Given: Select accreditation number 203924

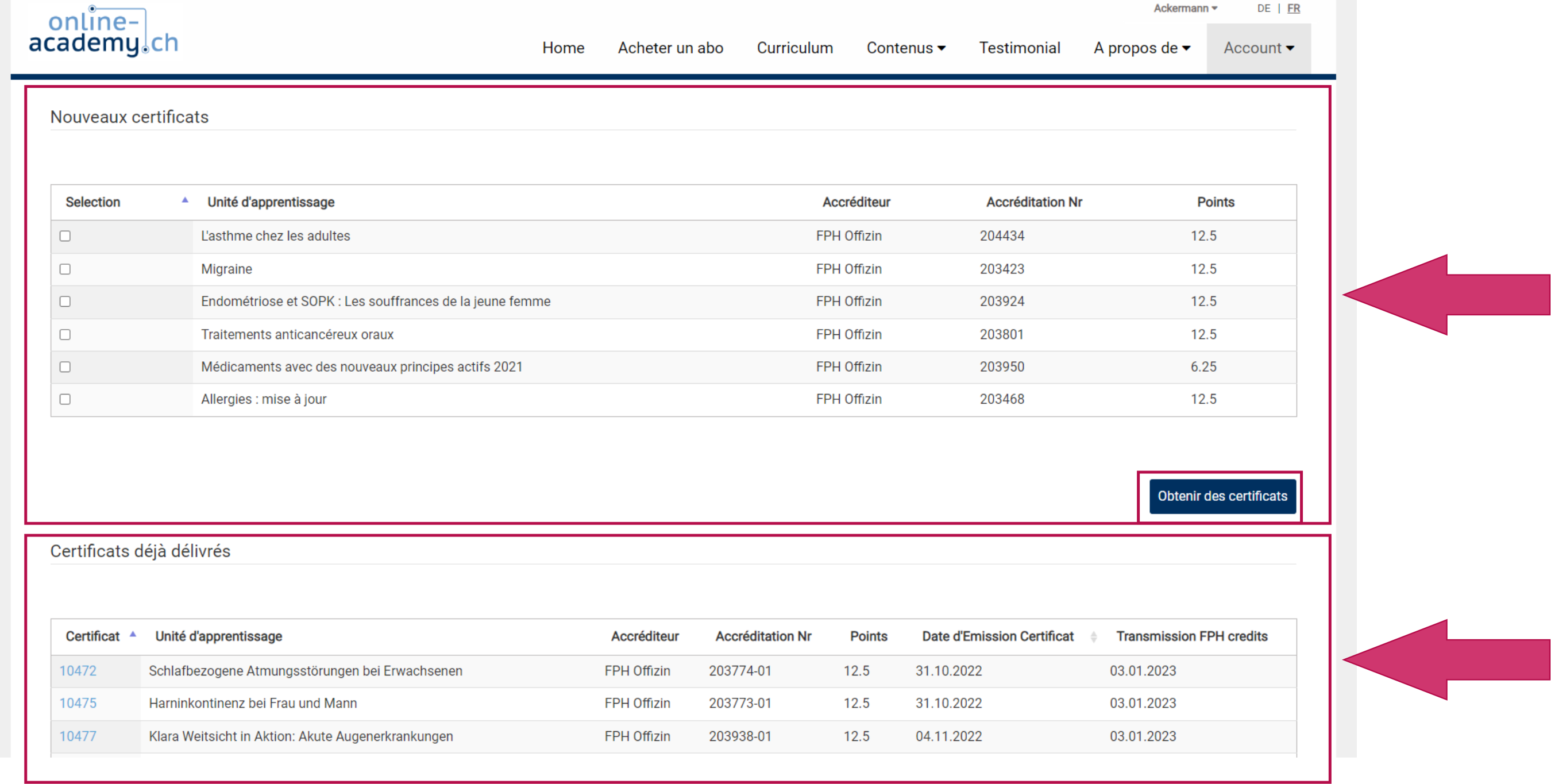Looking at the screenshot, I should pos(1001,302).
